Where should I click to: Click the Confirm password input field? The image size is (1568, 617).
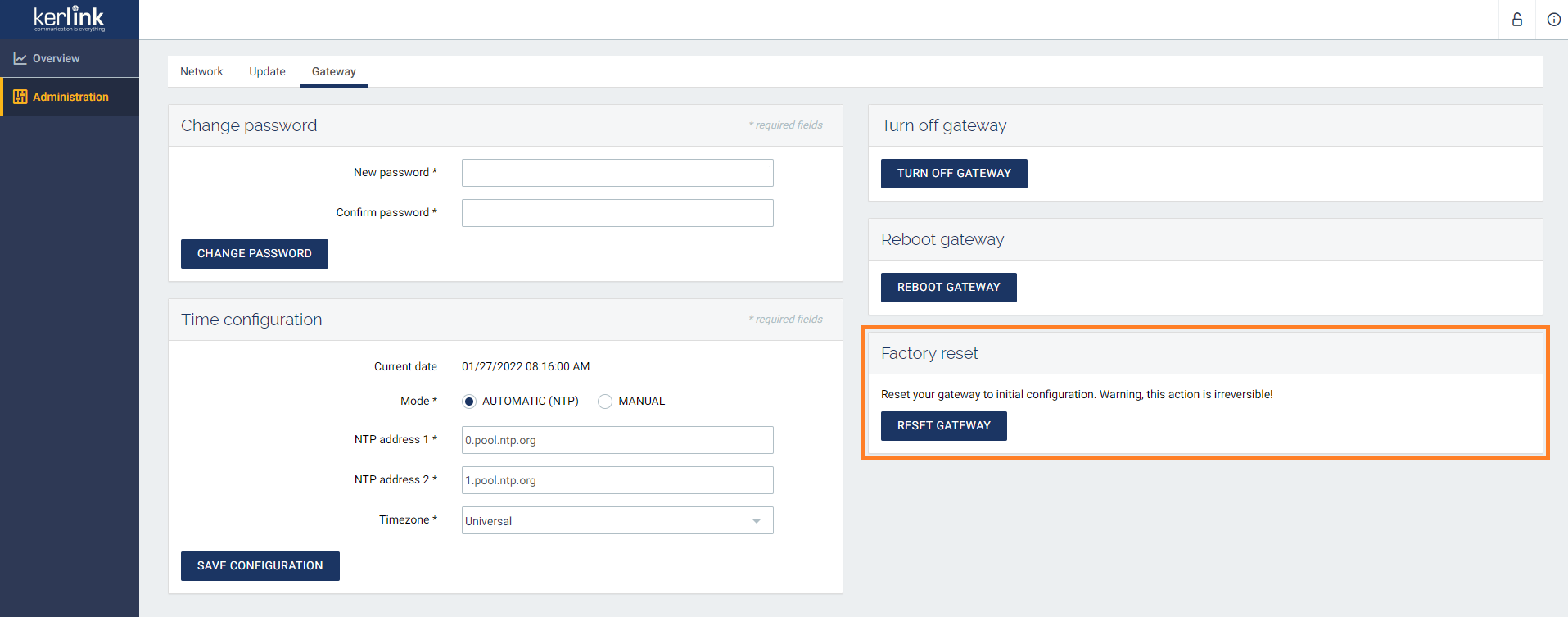617,213
